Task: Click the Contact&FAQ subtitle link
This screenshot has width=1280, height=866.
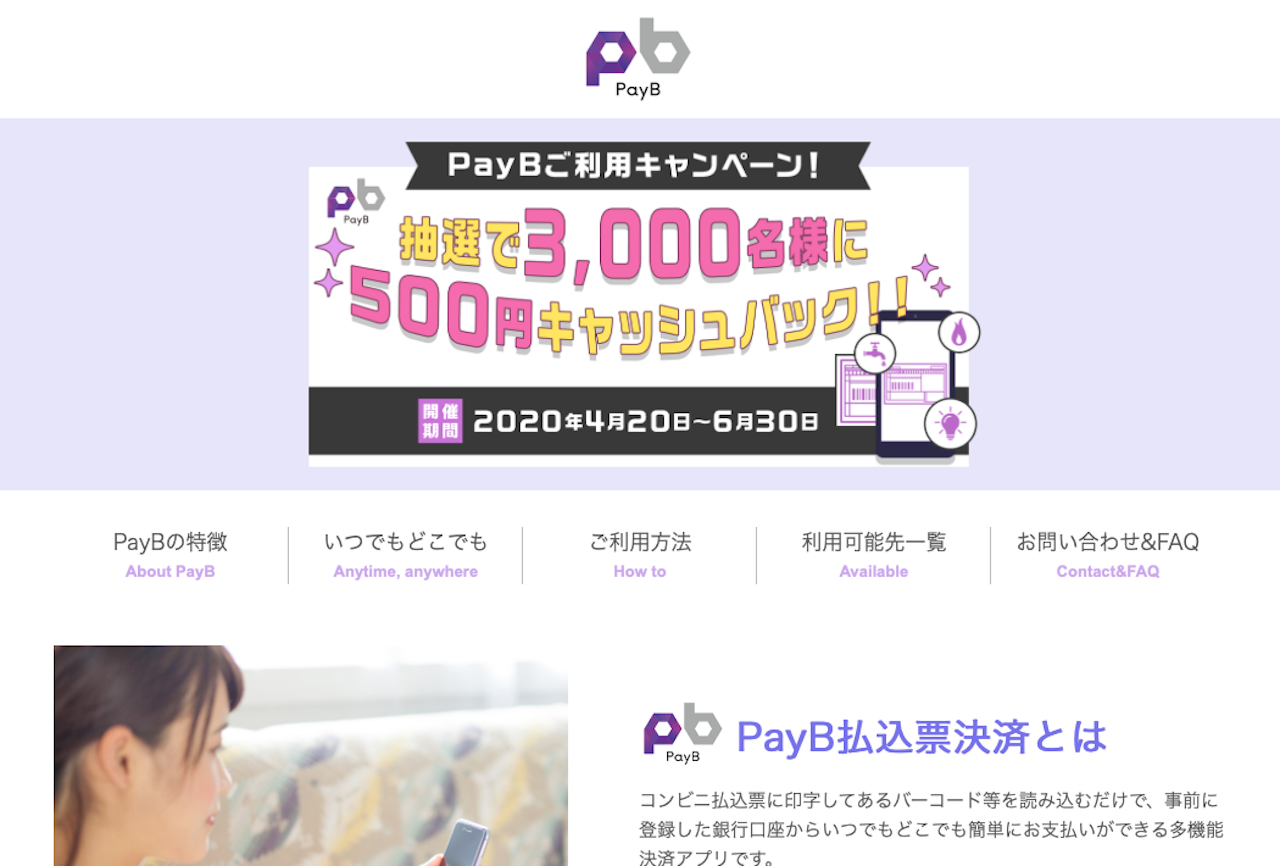Action: click(1108, 572)
